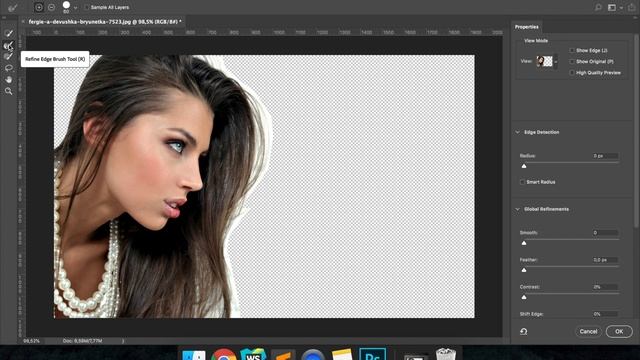Collapse the Edge Detection section
Screen dimensions: 640x360
[518, 132]
